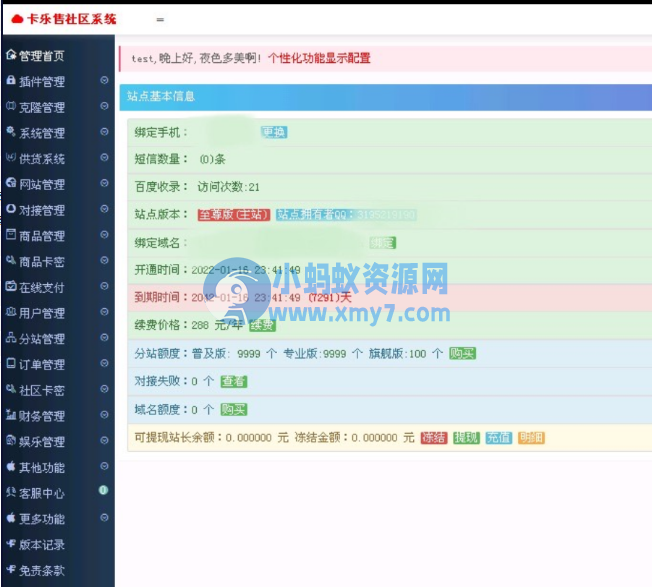Click the 站点基本信息 panel header
This screenshot has height=587, width=652.
pyautogui.click(x=385, y=97)
